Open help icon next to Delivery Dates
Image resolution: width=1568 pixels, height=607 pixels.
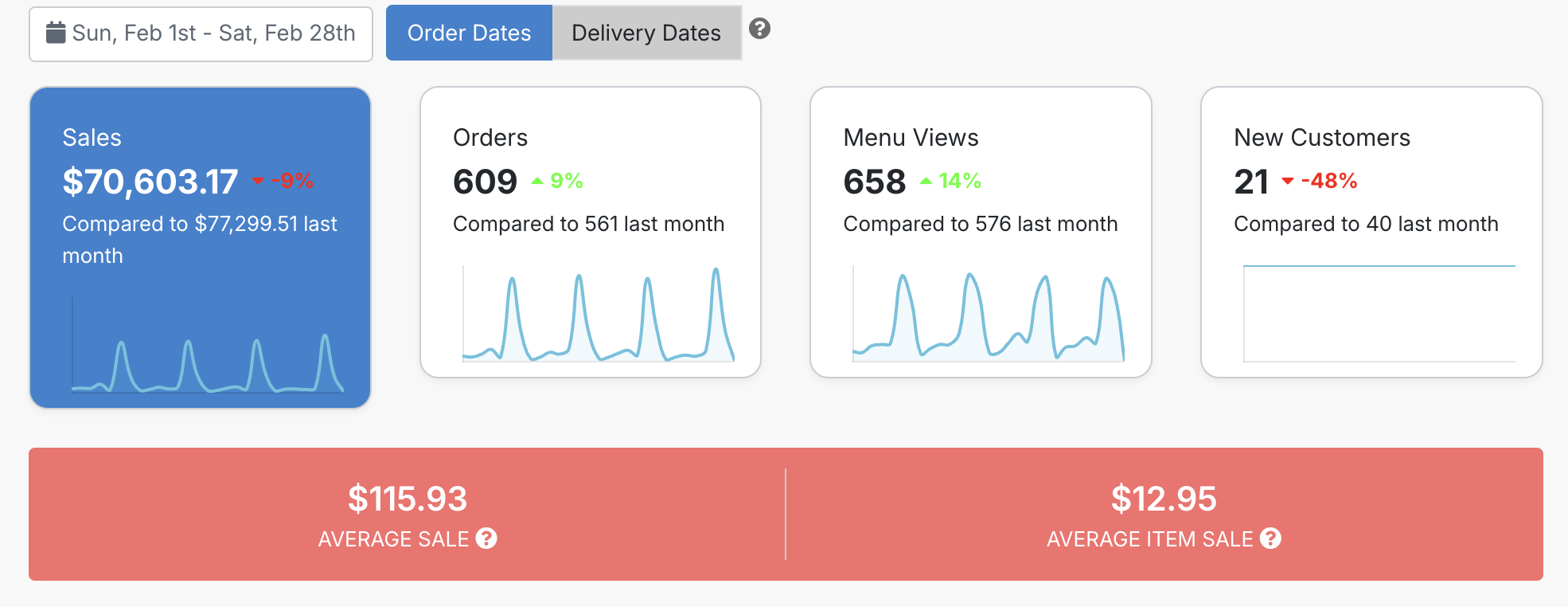pos(760,29)
